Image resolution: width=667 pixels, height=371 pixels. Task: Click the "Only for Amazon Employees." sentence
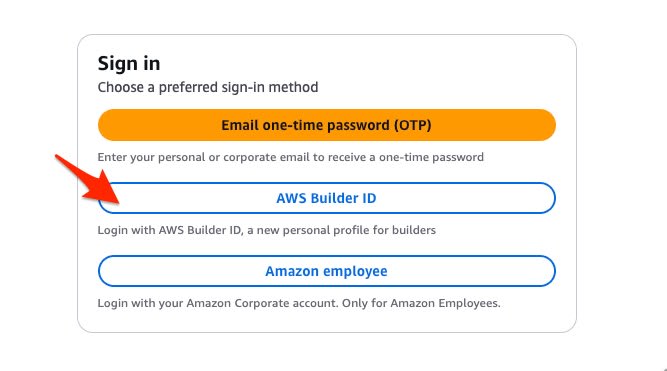point(421,303)
